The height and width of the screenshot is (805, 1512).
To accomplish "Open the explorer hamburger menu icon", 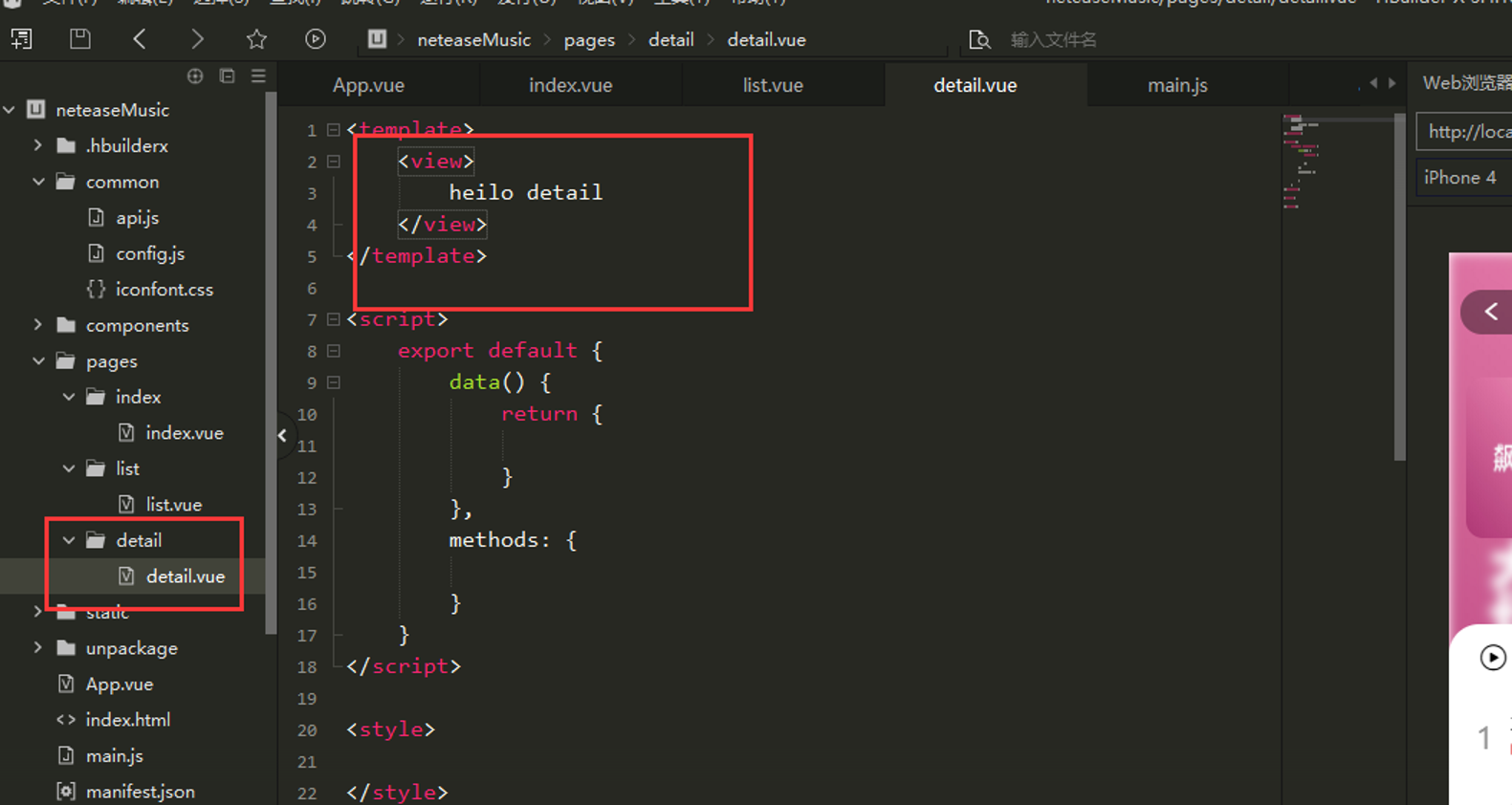I will point(258,76).
